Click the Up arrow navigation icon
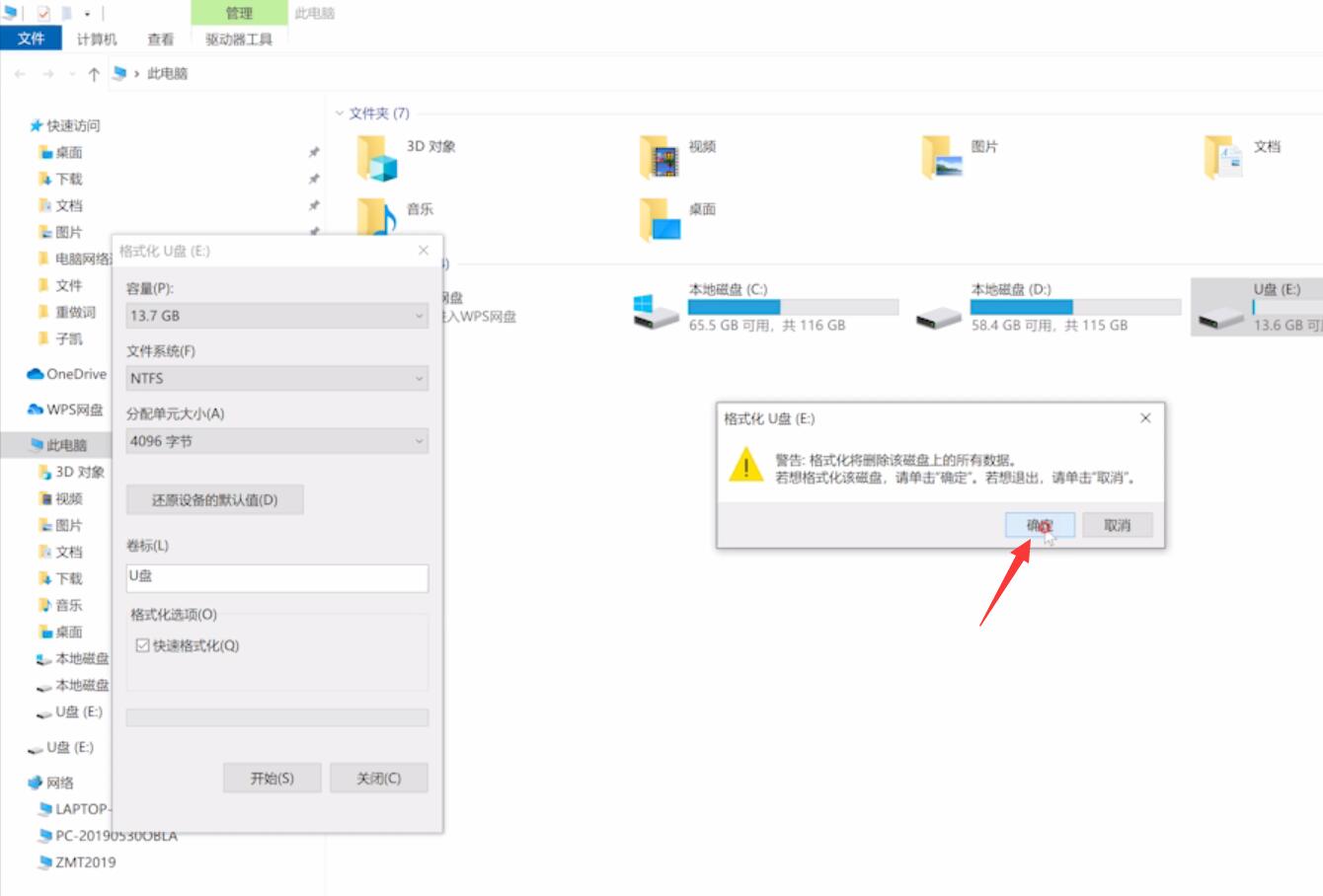This screenshot has width=1323, height=896. (94, 74)
